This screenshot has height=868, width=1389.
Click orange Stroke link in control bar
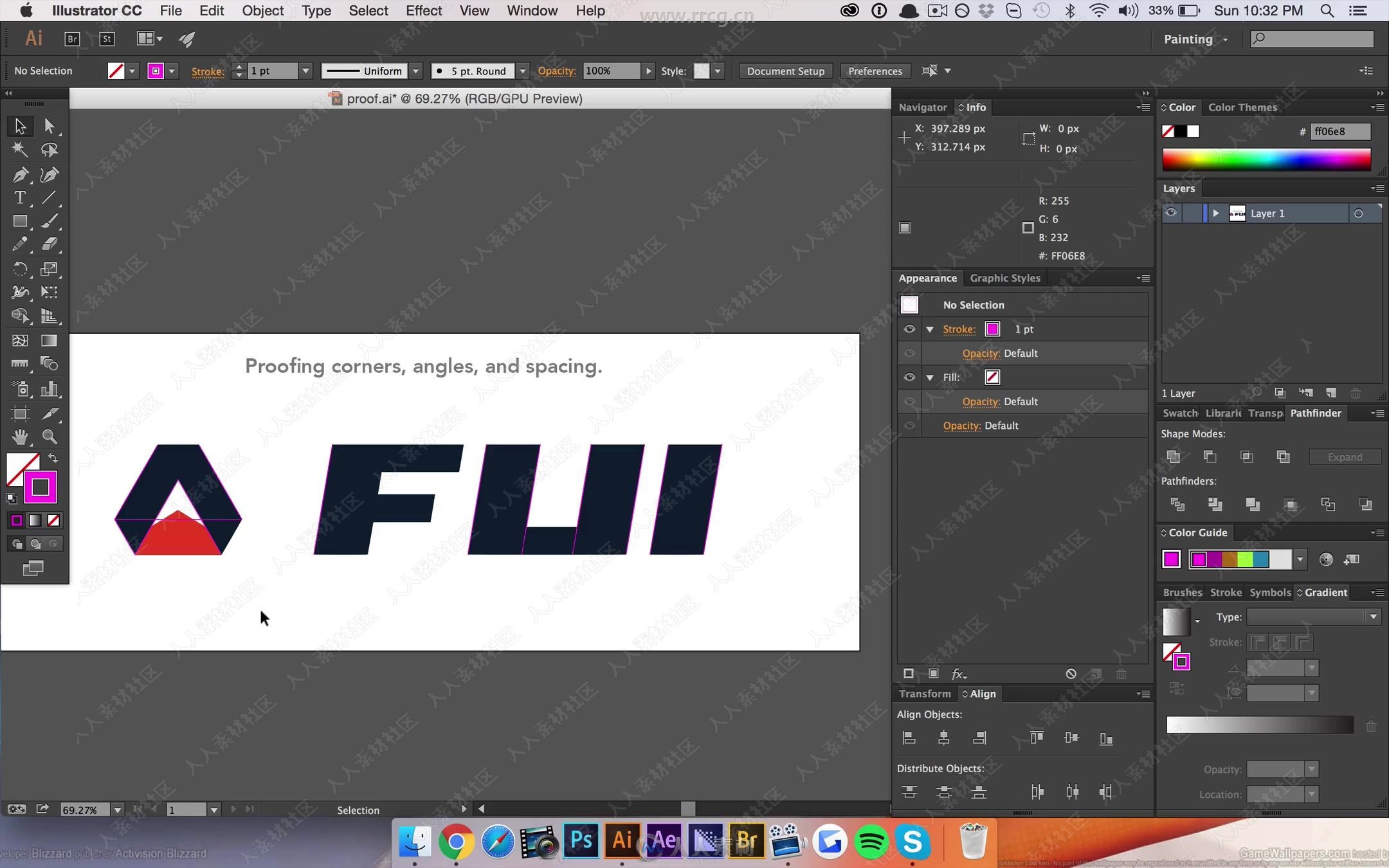point(208,71)
